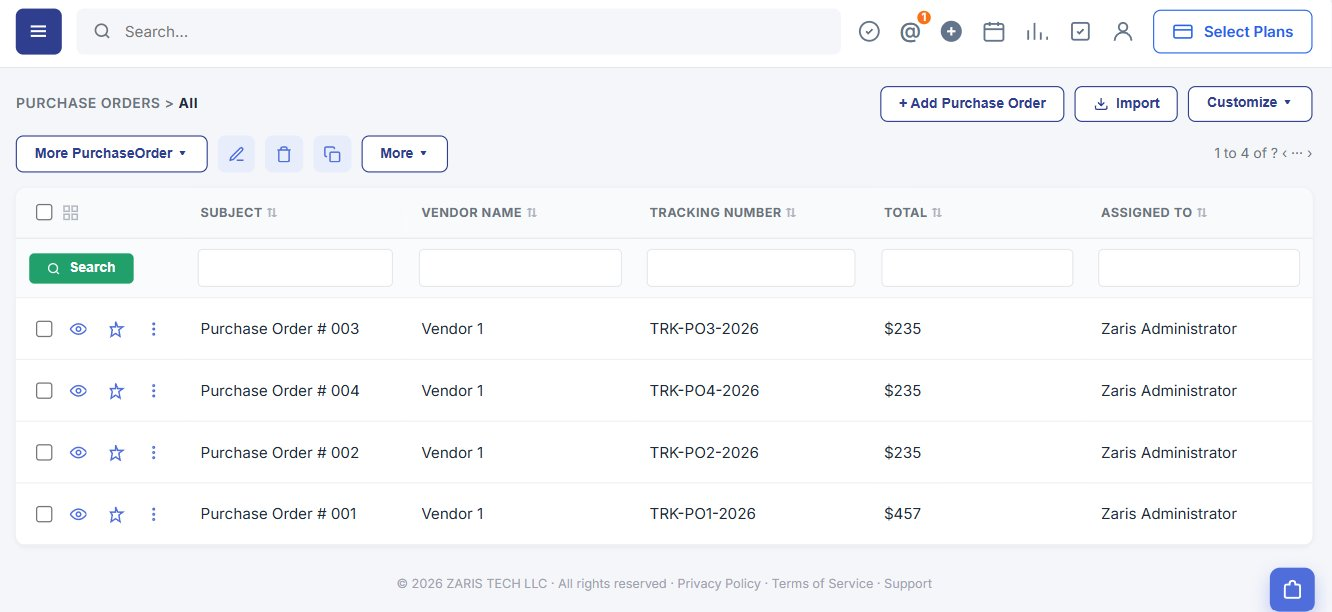This screenshot has height=612, width=1332.
Task: Click the duplicate copy icon
Action: [332, 154]
